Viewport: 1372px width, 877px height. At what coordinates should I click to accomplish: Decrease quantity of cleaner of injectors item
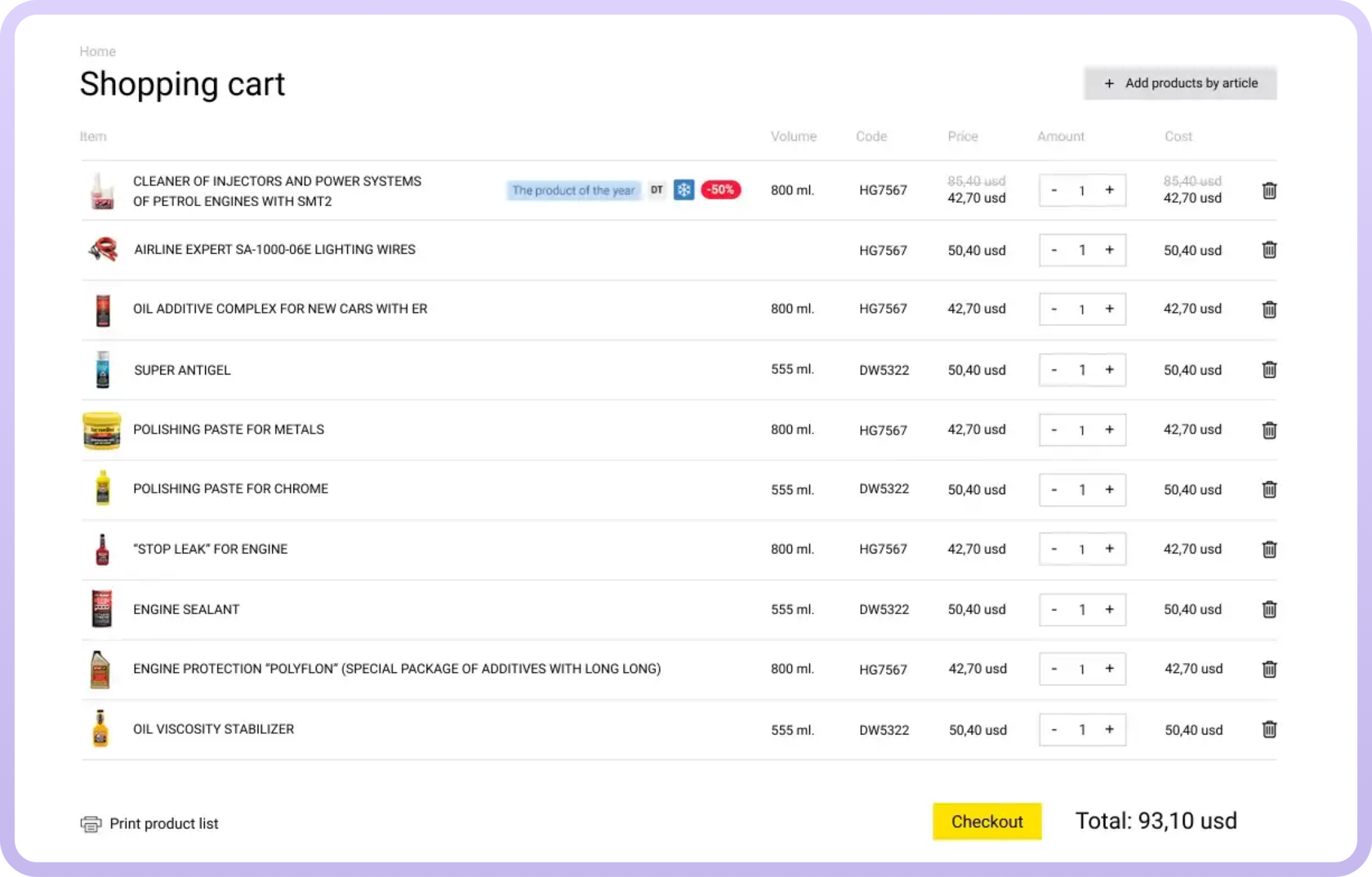(1054, 190)
